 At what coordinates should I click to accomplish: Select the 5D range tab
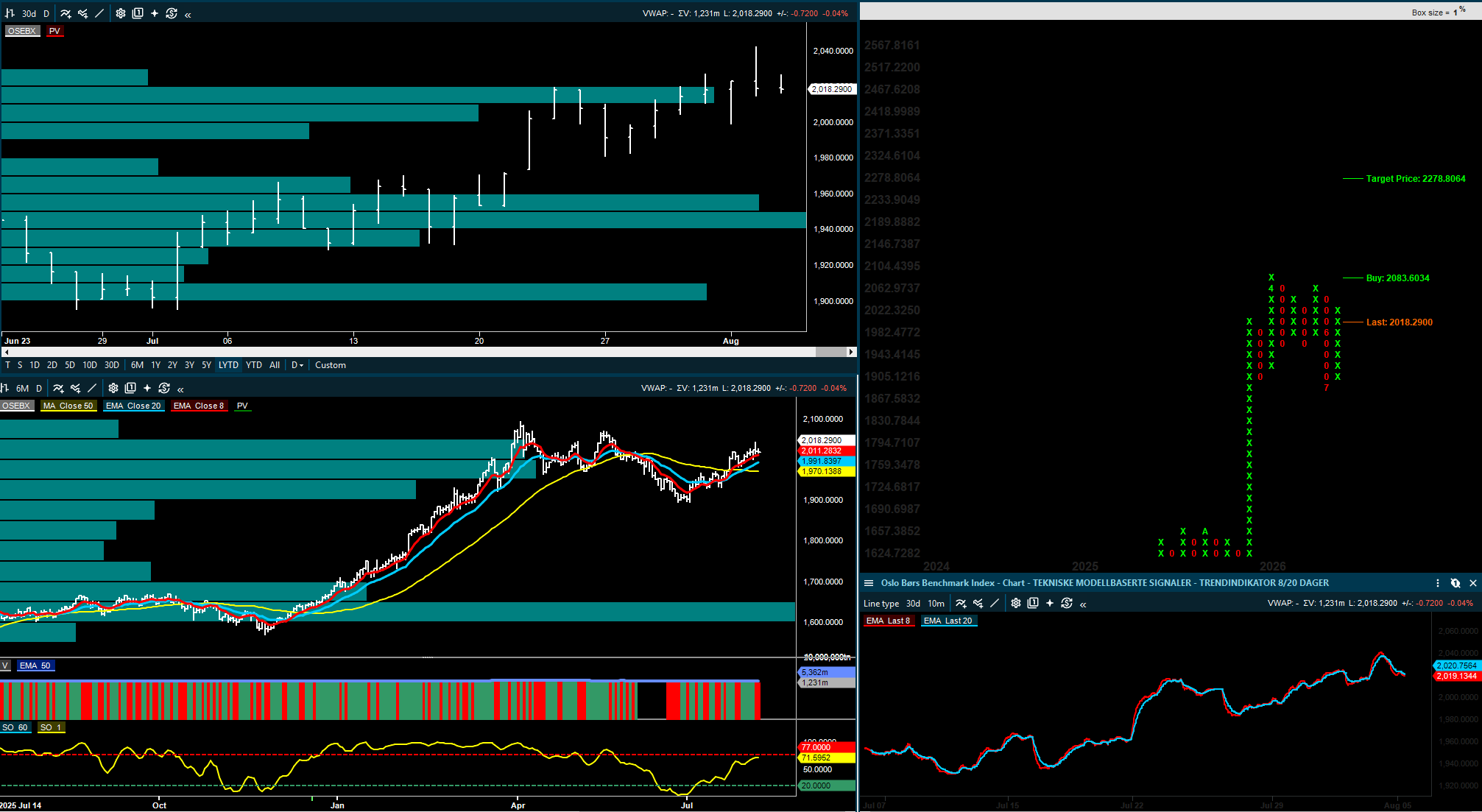70,365
